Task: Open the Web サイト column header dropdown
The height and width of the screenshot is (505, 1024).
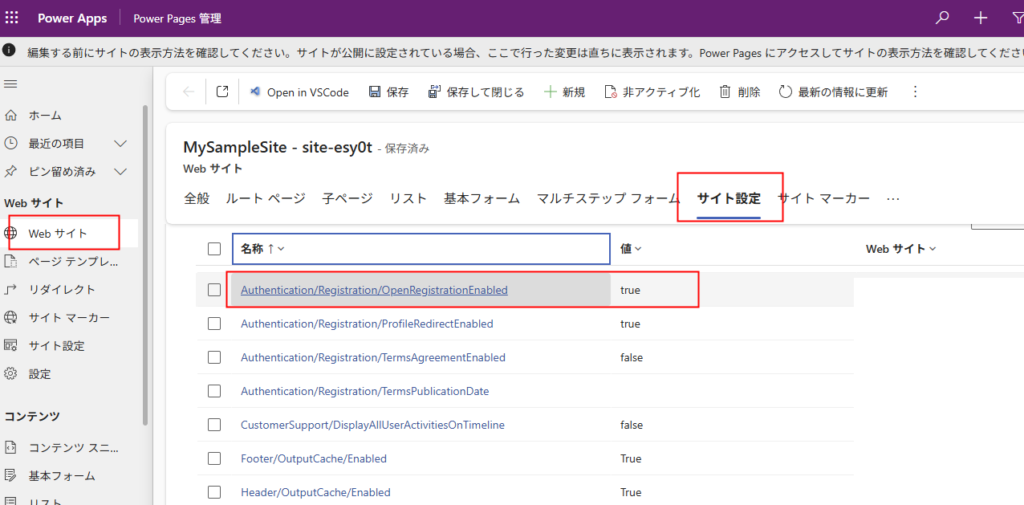Action: tap(900, 249)
